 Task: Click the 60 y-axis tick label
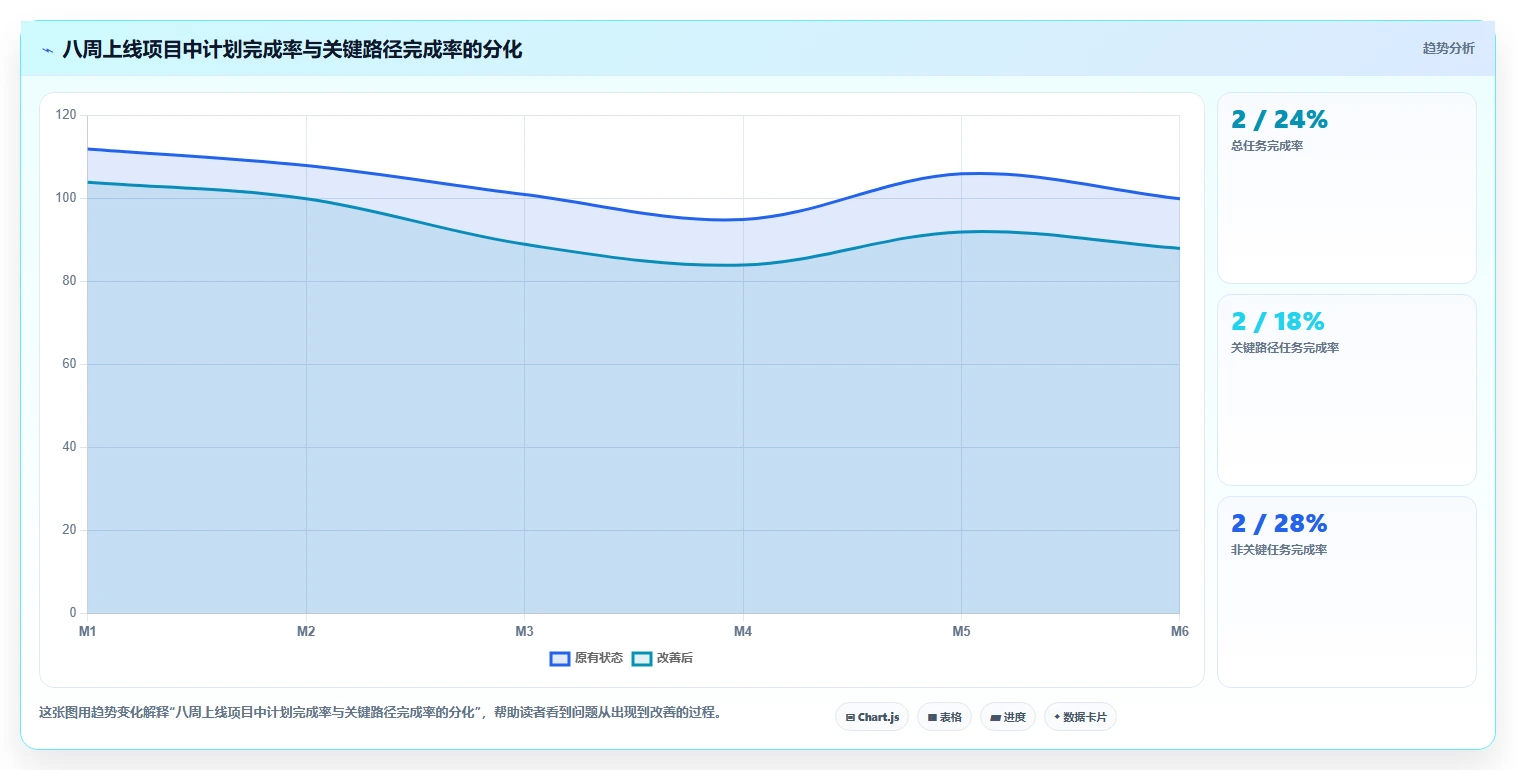tap(70, 364)
